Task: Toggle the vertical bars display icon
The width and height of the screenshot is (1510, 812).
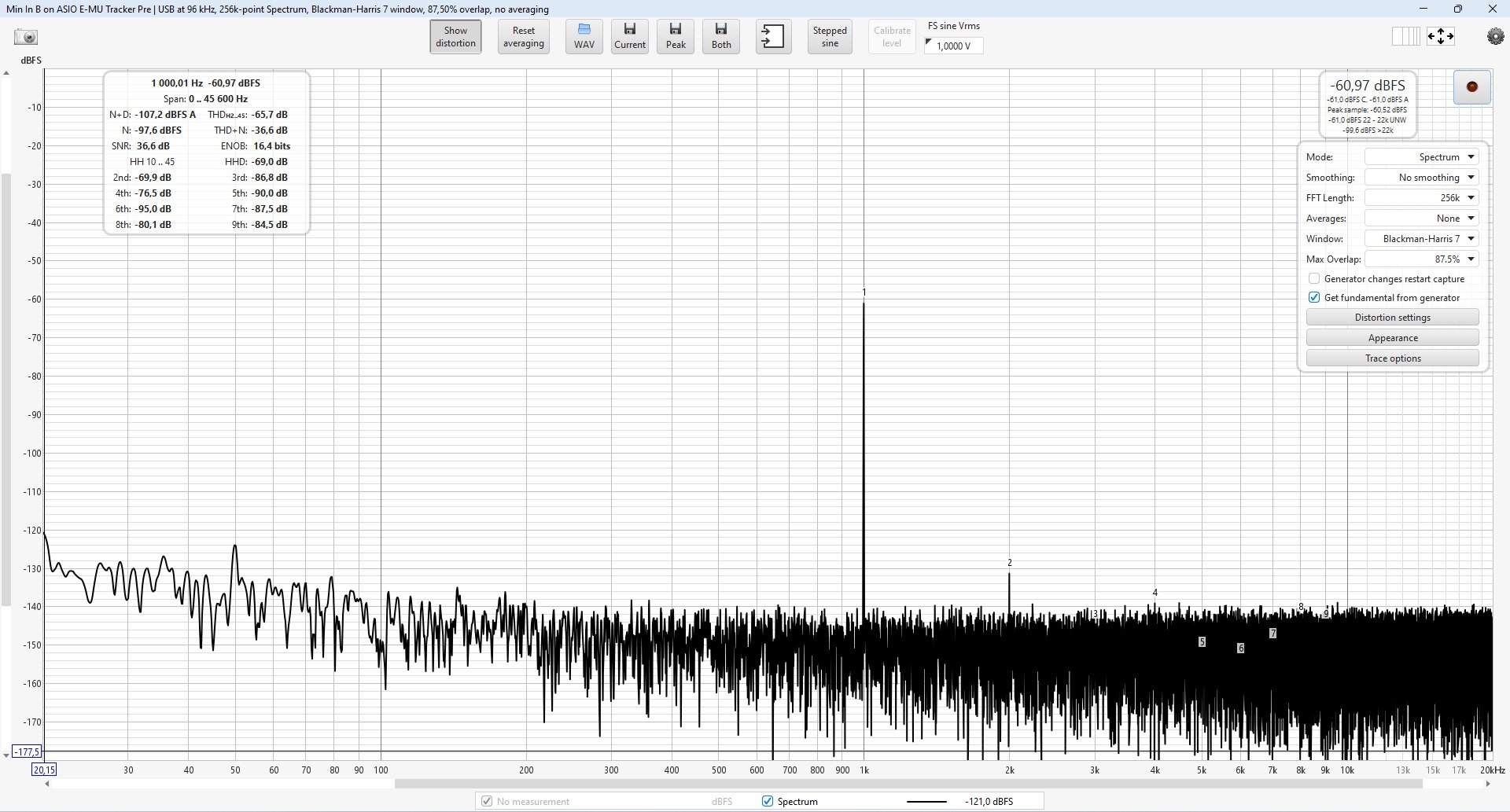Action: coord(1405,36)
